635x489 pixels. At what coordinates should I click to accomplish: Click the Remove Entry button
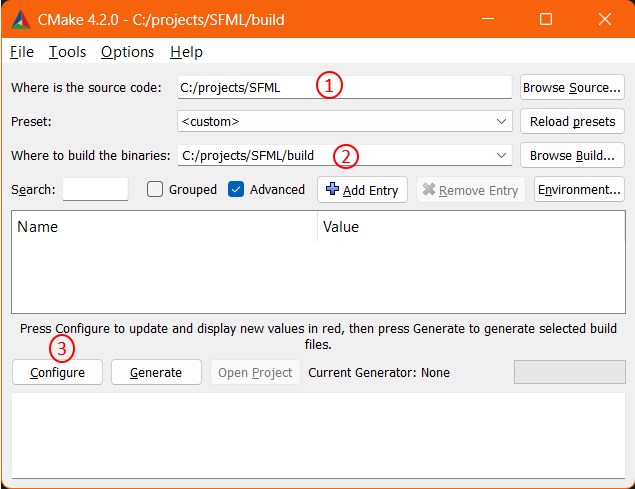point(471,190)
